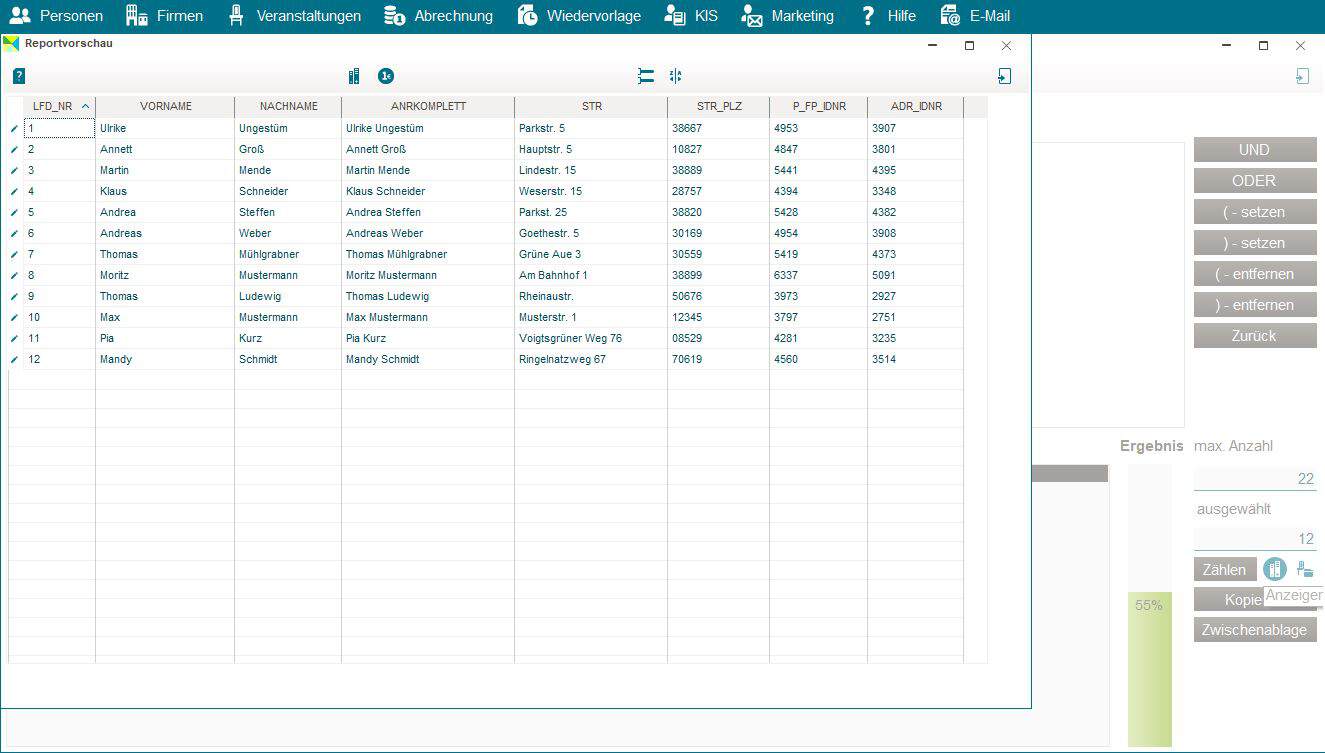Click the NACHNAME column header
Image resolution: width=1325 pixels, height=753 pixels.
(288, 106)
